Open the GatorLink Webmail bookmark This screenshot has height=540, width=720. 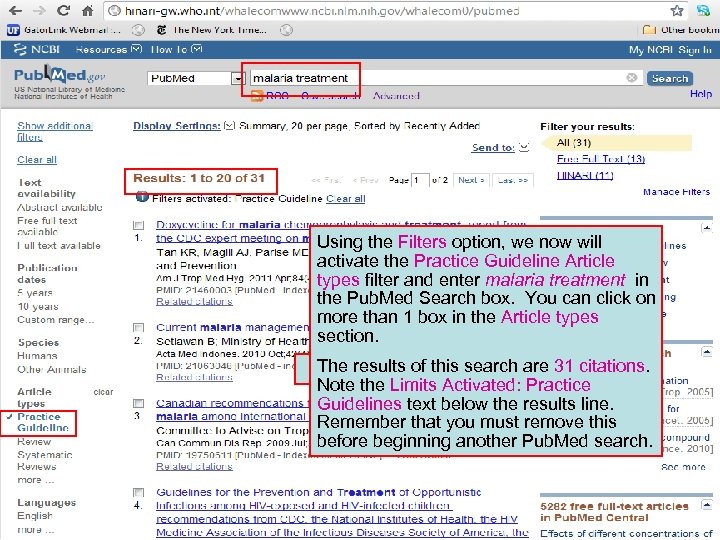[64, 30]
